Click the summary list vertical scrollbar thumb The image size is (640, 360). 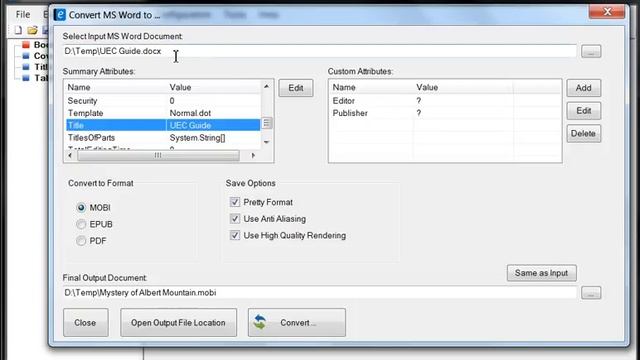267,123
